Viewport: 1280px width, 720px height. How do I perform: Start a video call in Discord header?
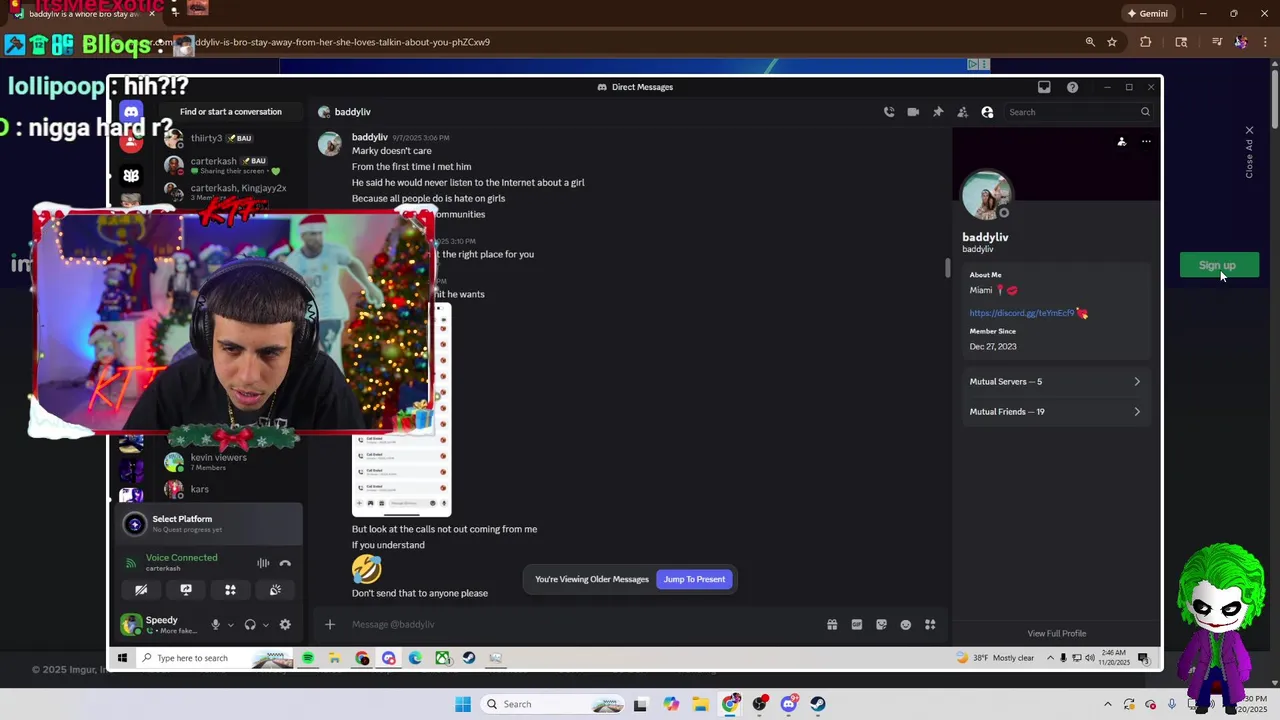click(913, 112)
